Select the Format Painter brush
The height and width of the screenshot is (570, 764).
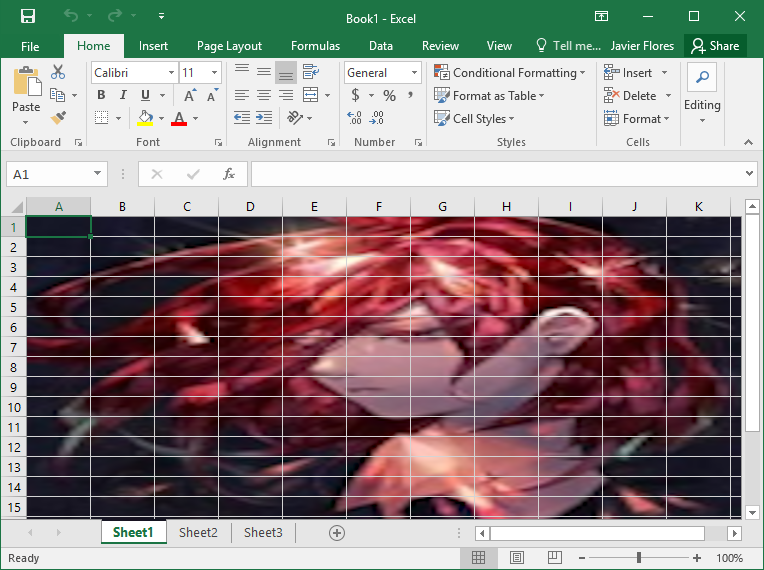[x=58, y=118]
